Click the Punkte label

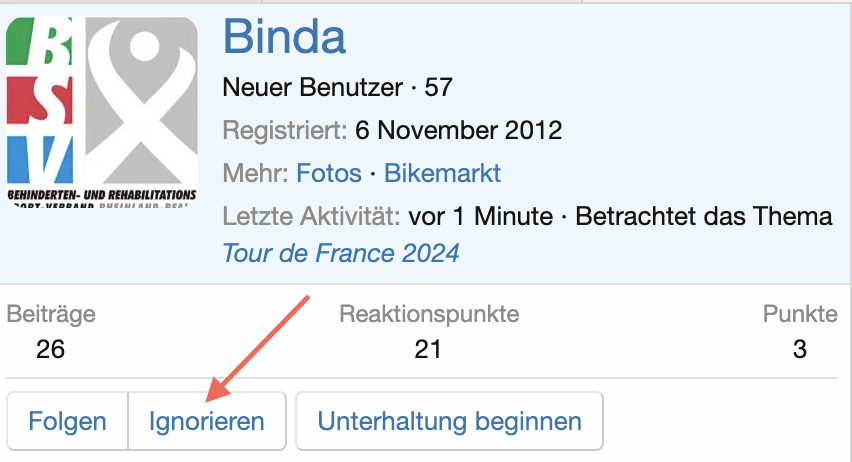(x=799, y=315)
